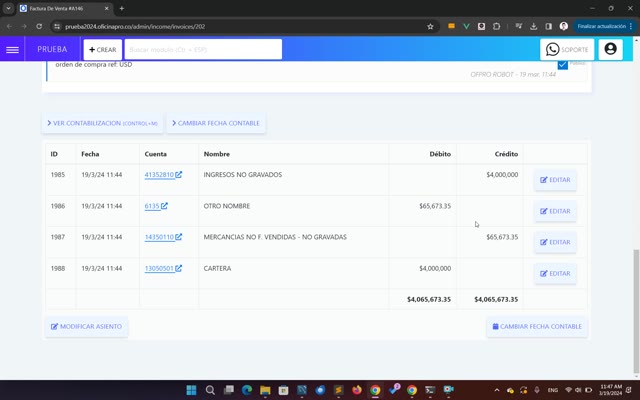Image resolution: width=640 pixels, height=400 pixels.
Task: Open Sublime Text from the taskbar
Action: [x=338, y=390]
